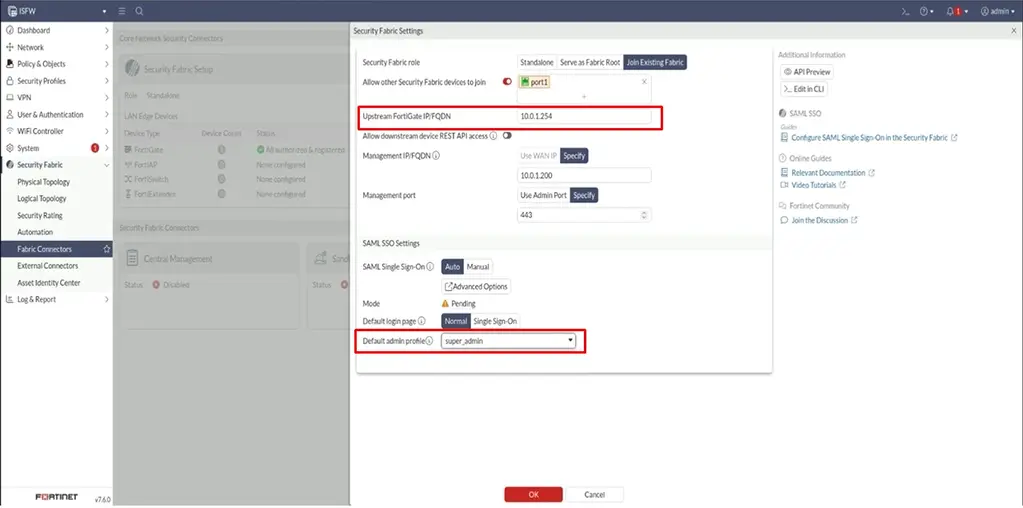Viewport: 1023px width, 508px height.
Task: Click info icon next to Default login page
Action: 421,321
